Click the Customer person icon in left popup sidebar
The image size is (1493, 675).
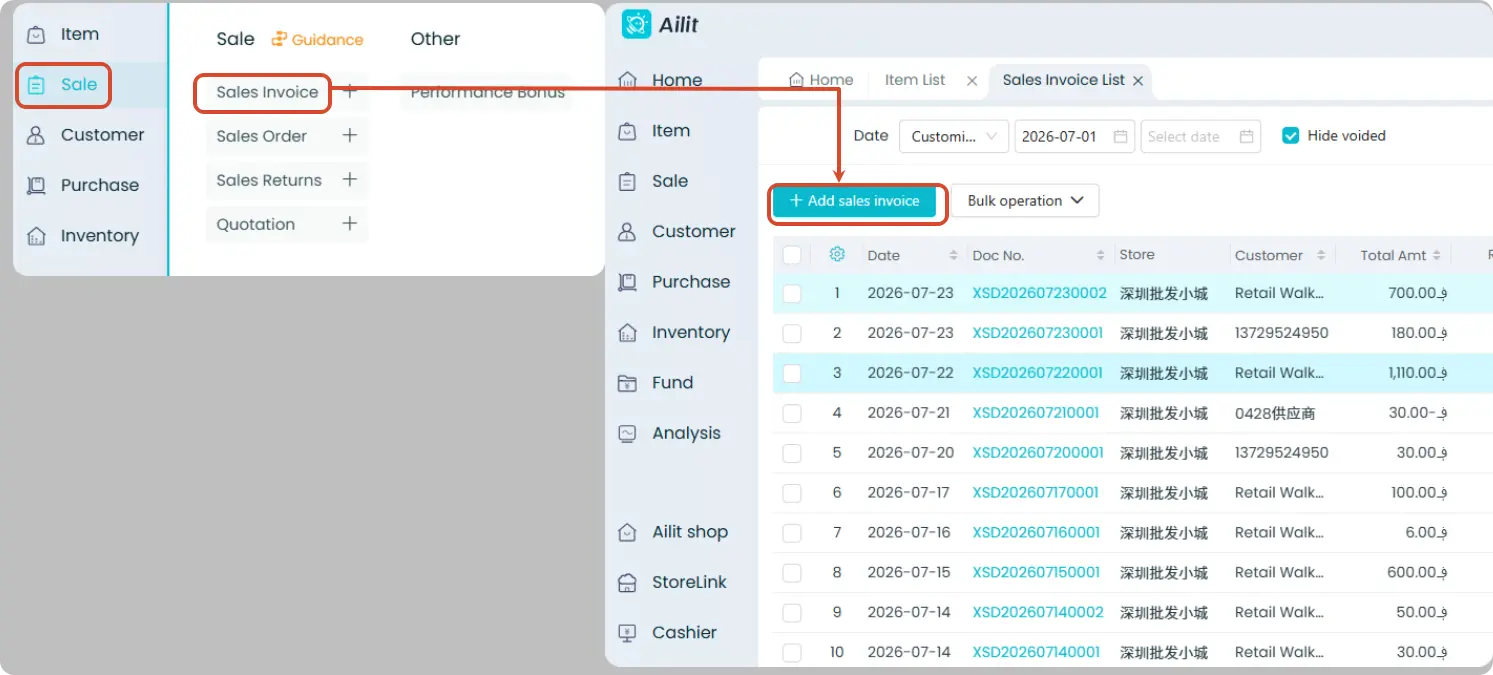pos(36,135)
